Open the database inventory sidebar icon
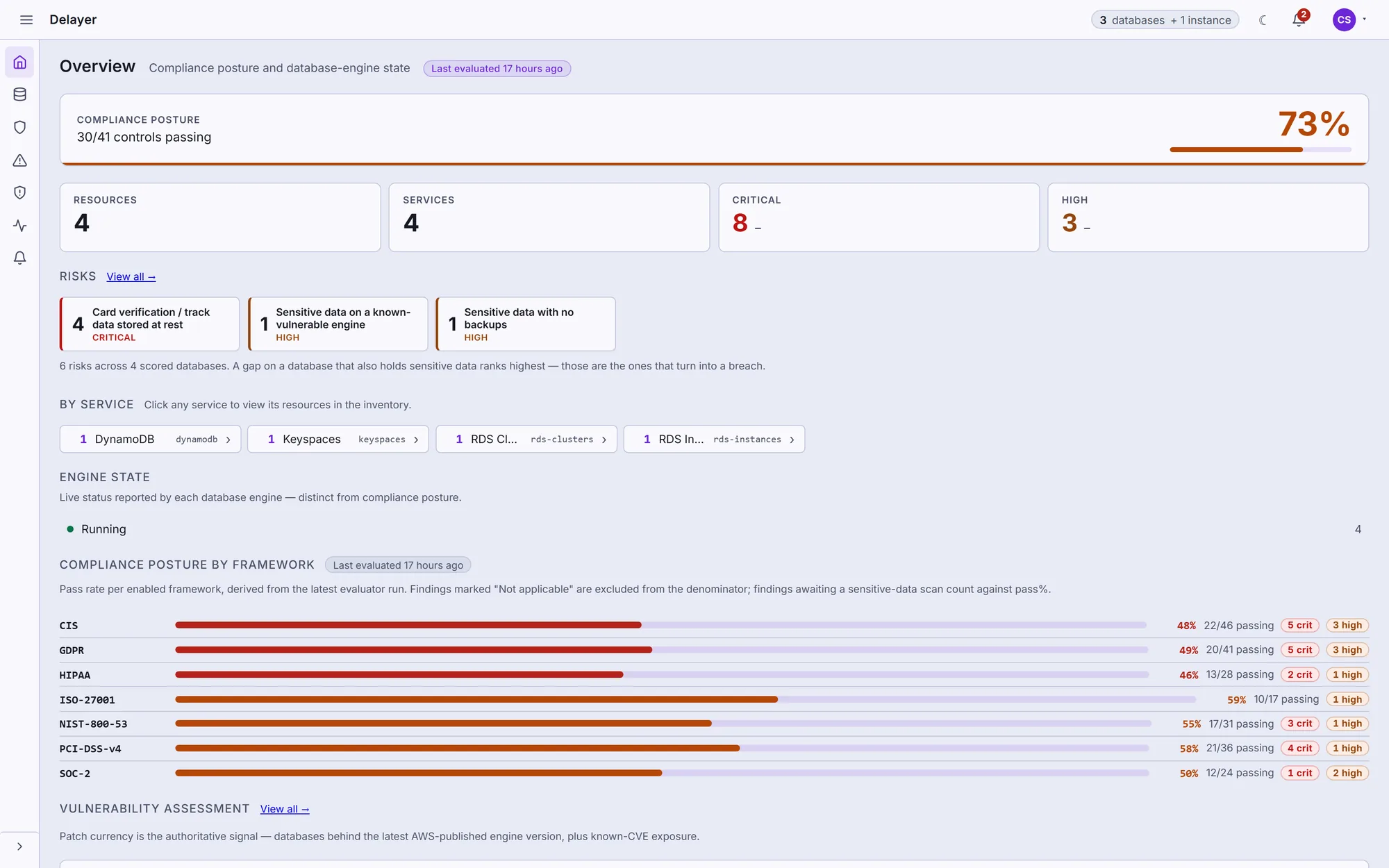This screenshot has height=868, width=1389. 19,94
